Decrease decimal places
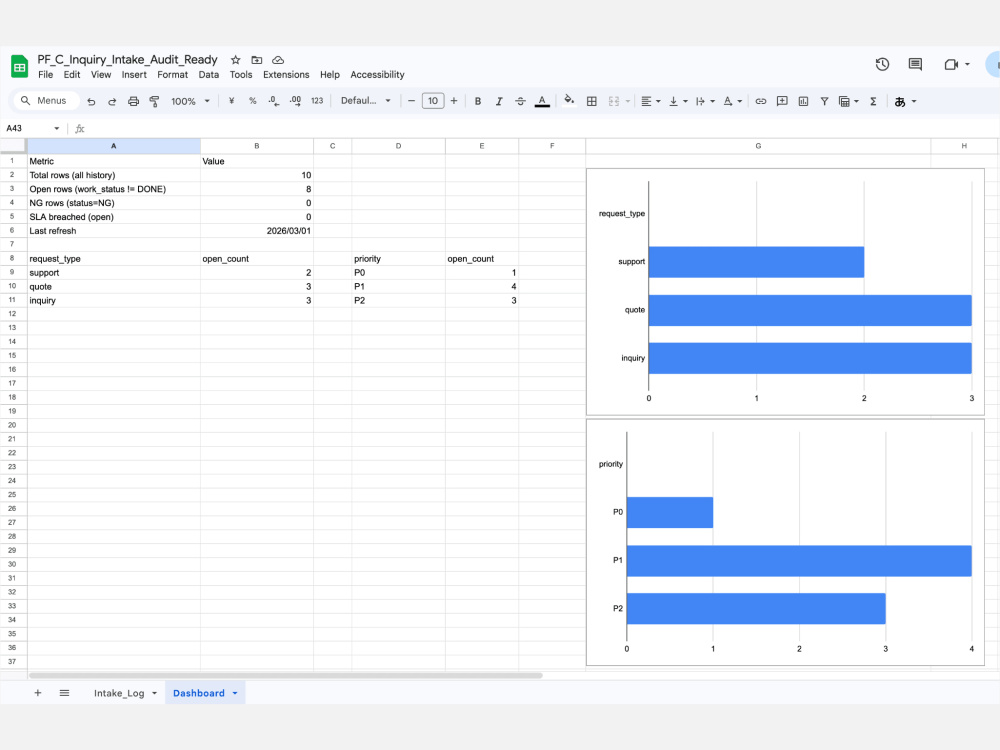Viewport: 1000px width, 750px height. click(x=274, y=101)
